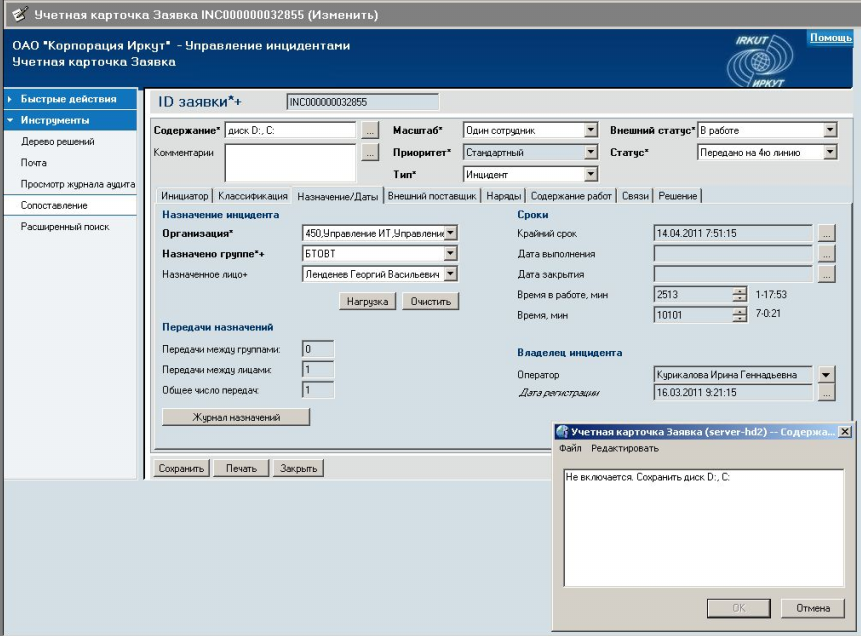The height and width of the screenshot is (636, 861).
Task: Open date picker for Дата выполнения
Action: (x=826, y=254)
